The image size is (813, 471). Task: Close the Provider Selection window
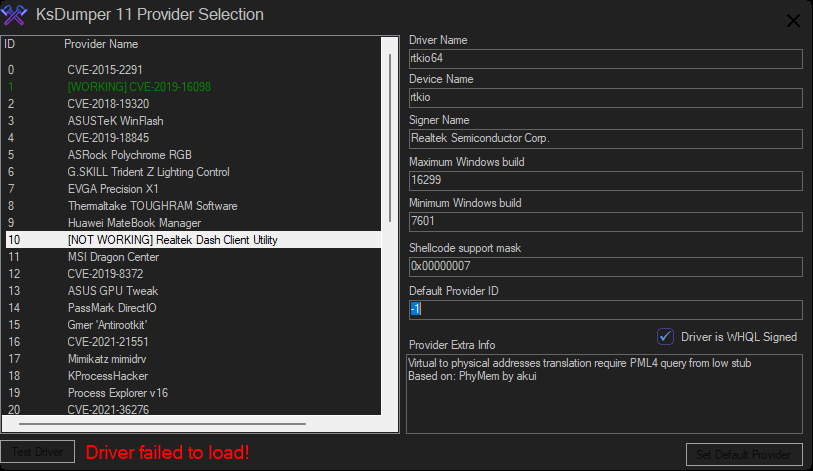click(793, 21)
